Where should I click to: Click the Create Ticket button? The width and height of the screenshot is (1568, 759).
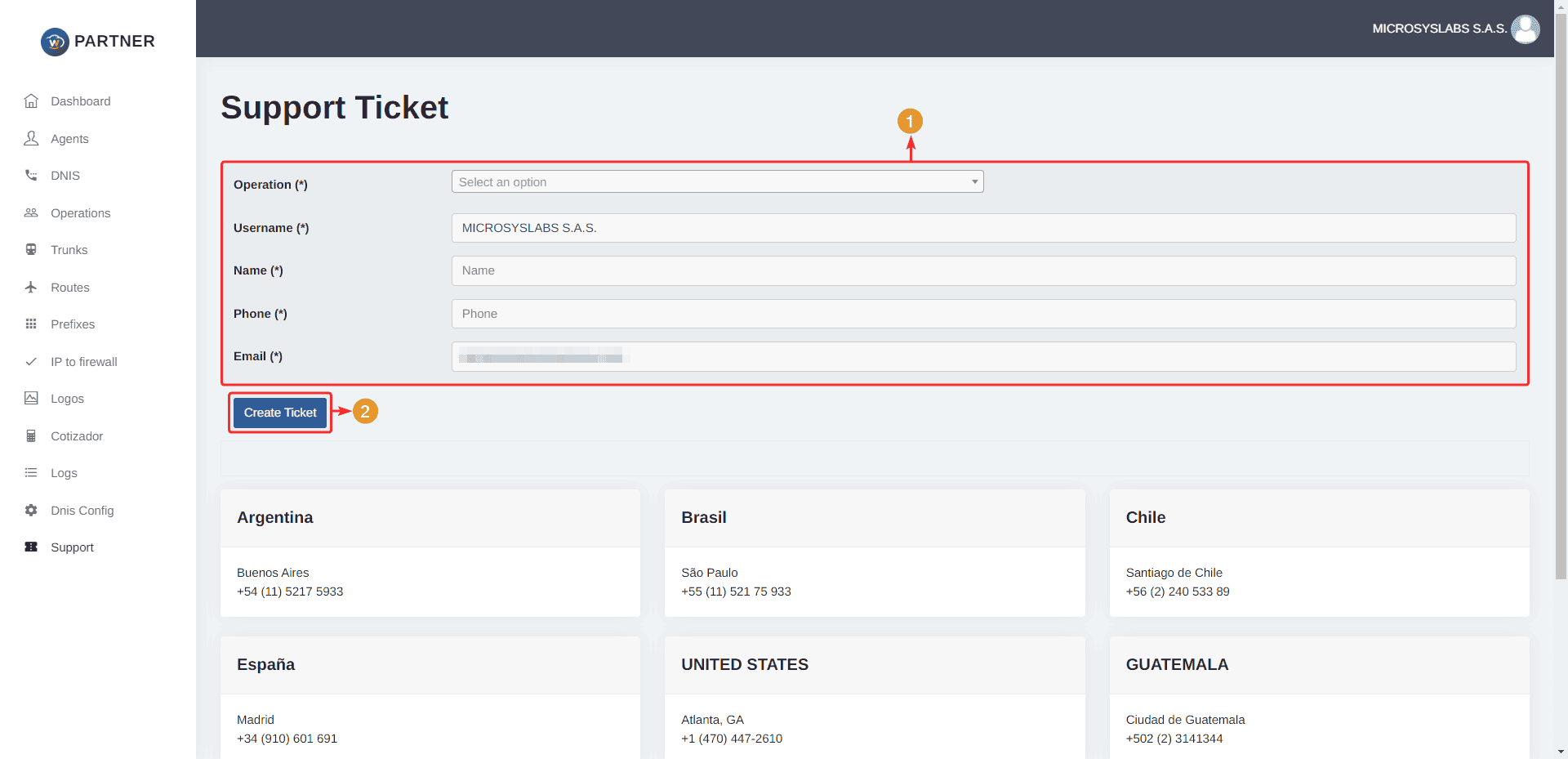click(x=280, y=413)
